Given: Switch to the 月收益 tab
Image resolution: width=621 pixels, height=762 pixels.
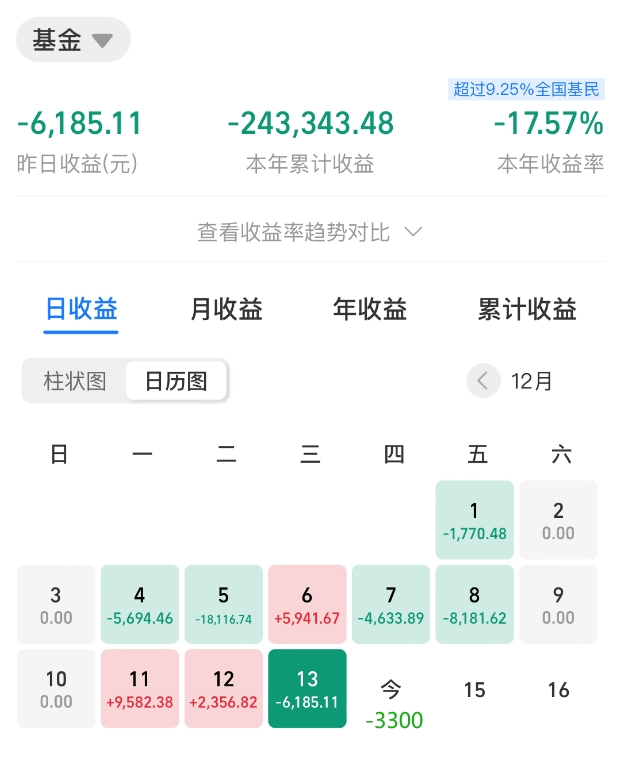Looking at the screenshot, I should [x=226, y=309].
